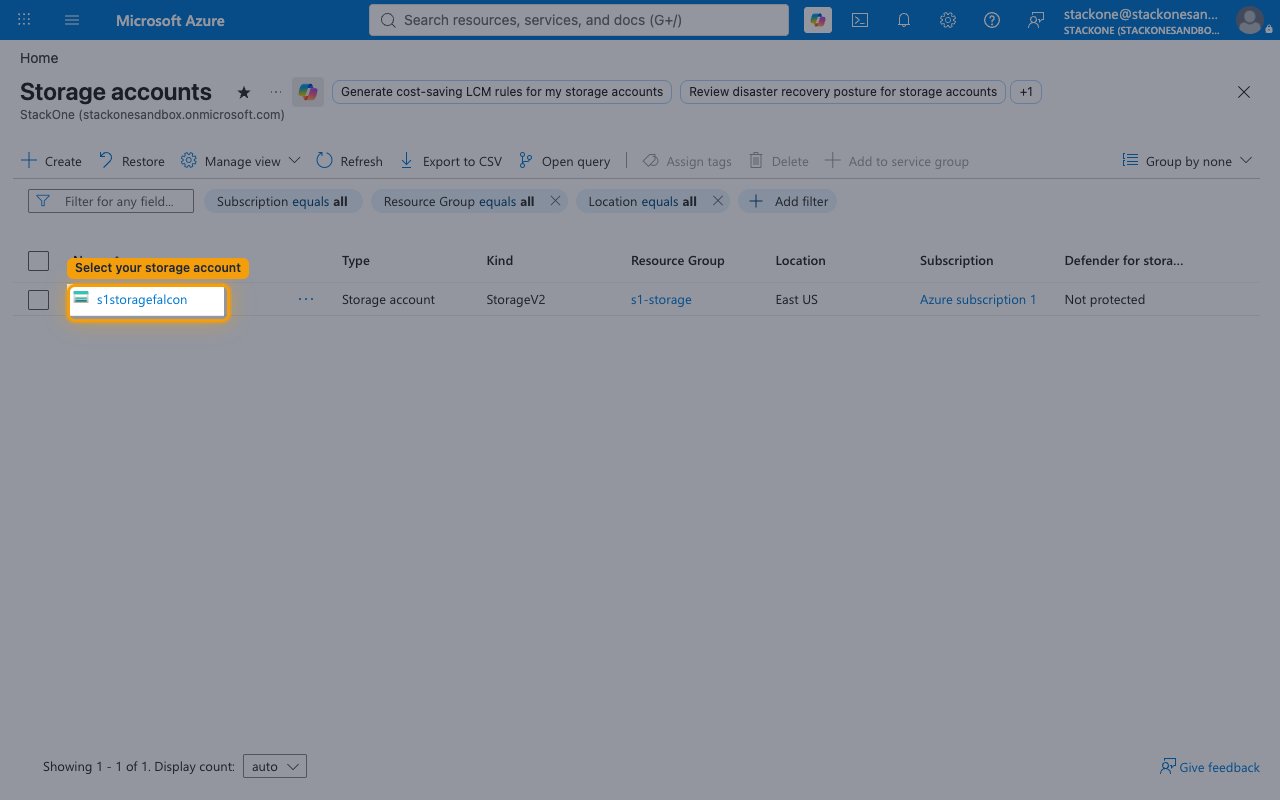Click the Filter for any field box

(111, 201)
